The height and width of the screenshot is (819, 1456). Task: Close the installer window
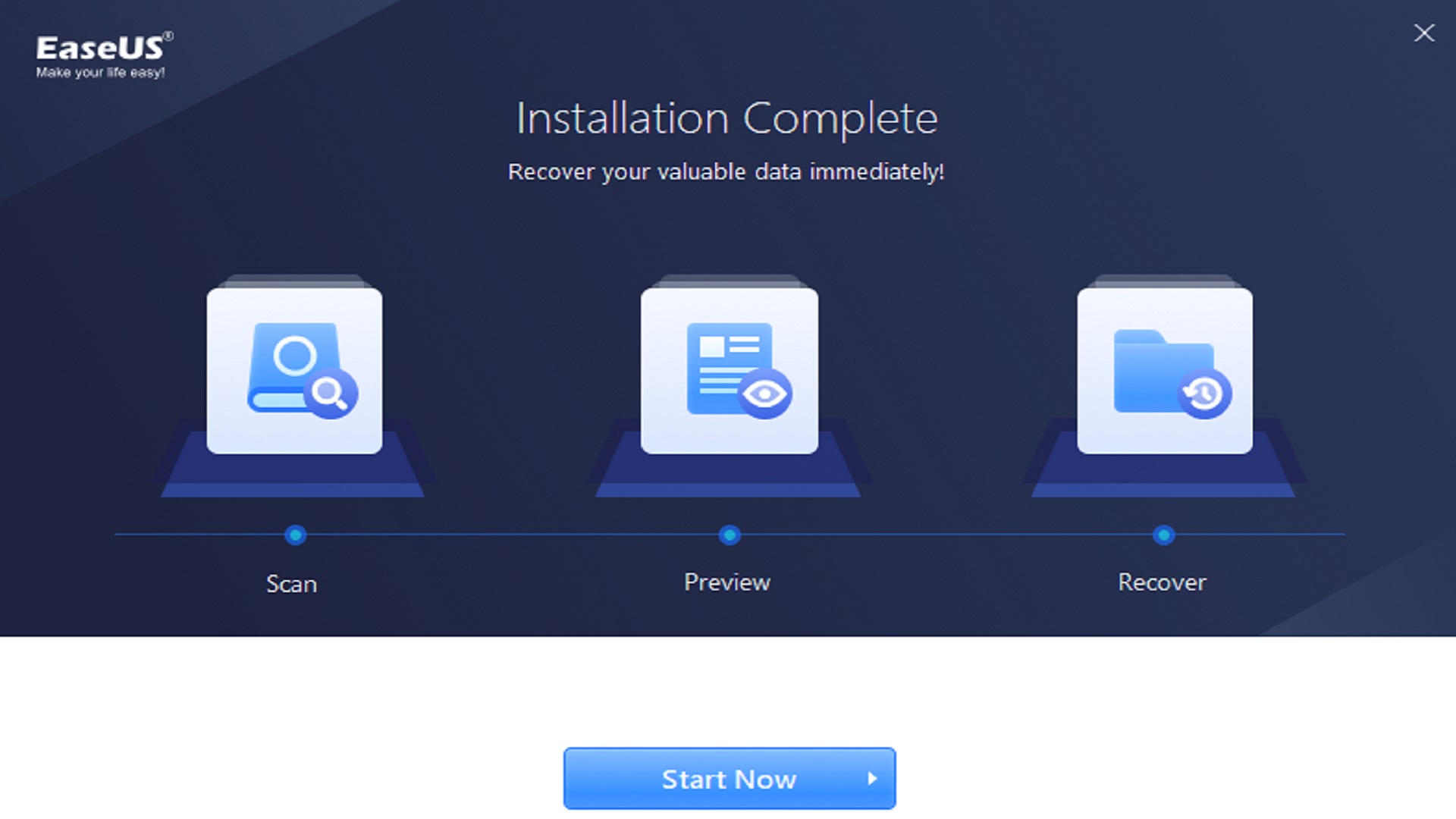1424,33
